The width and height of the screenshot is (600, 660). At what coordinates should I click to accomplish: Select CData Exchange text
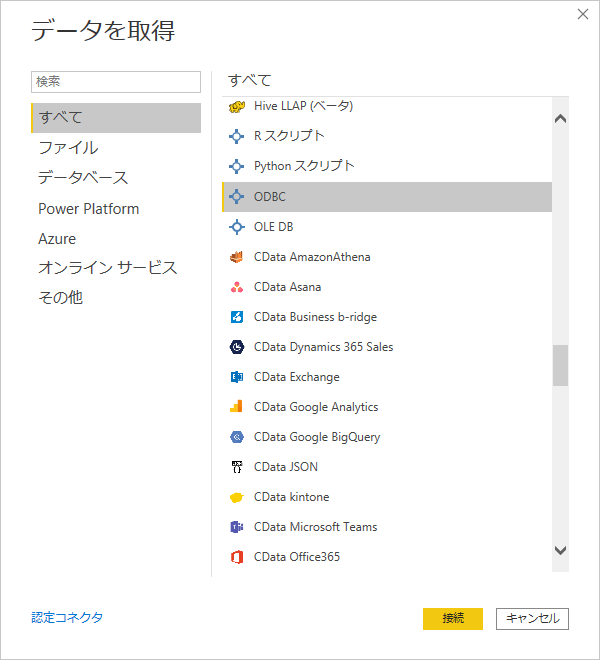[x=297, y=377]
